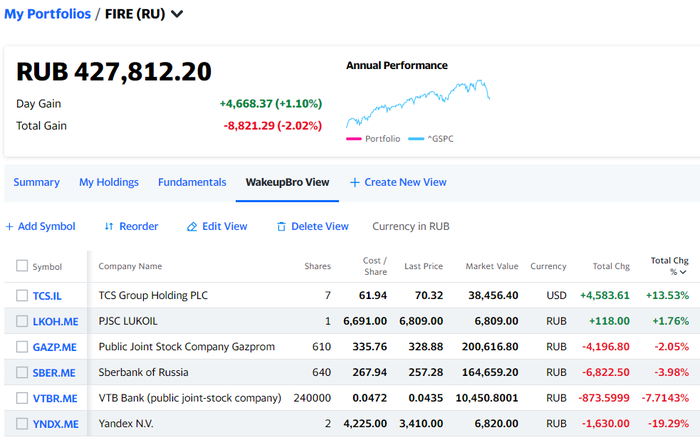The height and width of the screenshot is (440, 700).
Task: Click the plus icon for Create New View
Action: (x=354, y=183)
